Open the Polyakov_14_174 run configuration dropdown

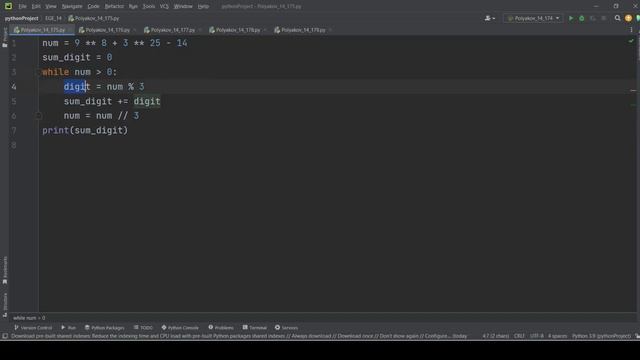click(533, 18)
